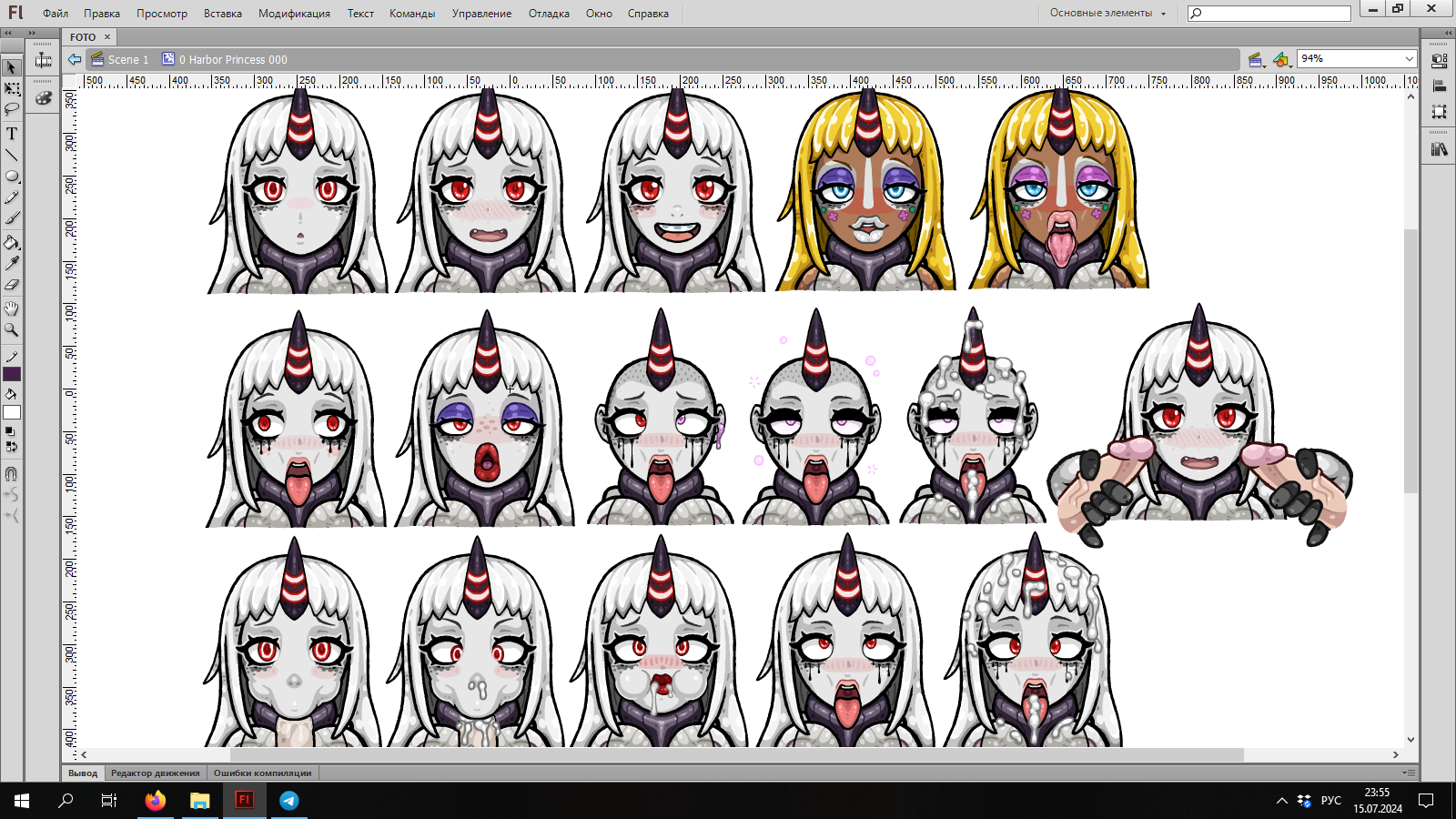Pick the Line tool
Viewport: 1456px width, 819px height.
(x=12, y=155)
